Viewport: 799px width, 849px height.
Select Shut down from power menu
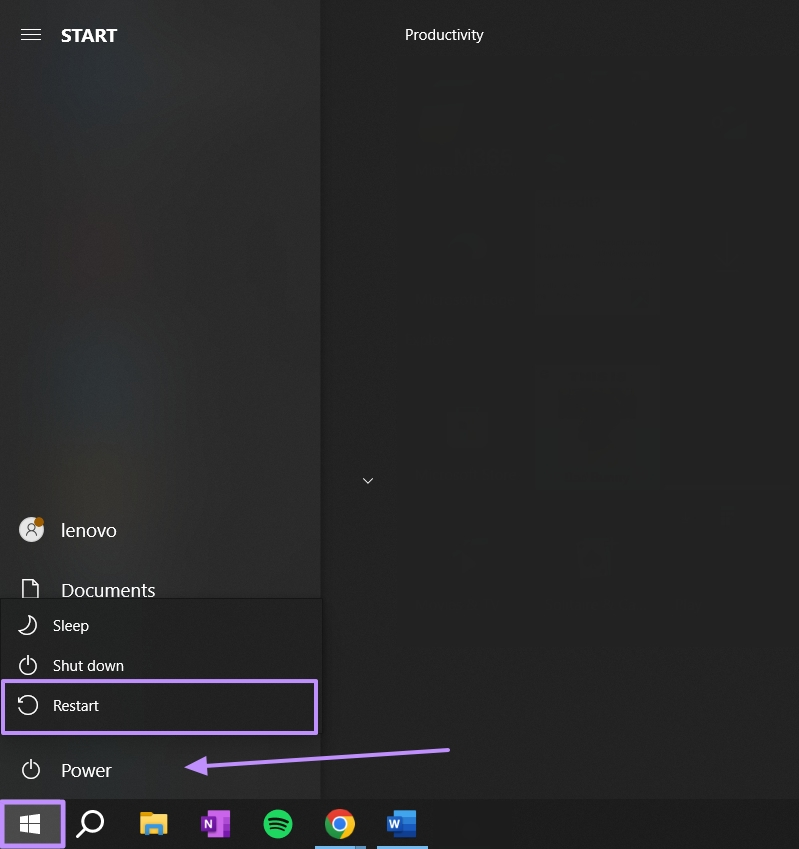(161, 665)
